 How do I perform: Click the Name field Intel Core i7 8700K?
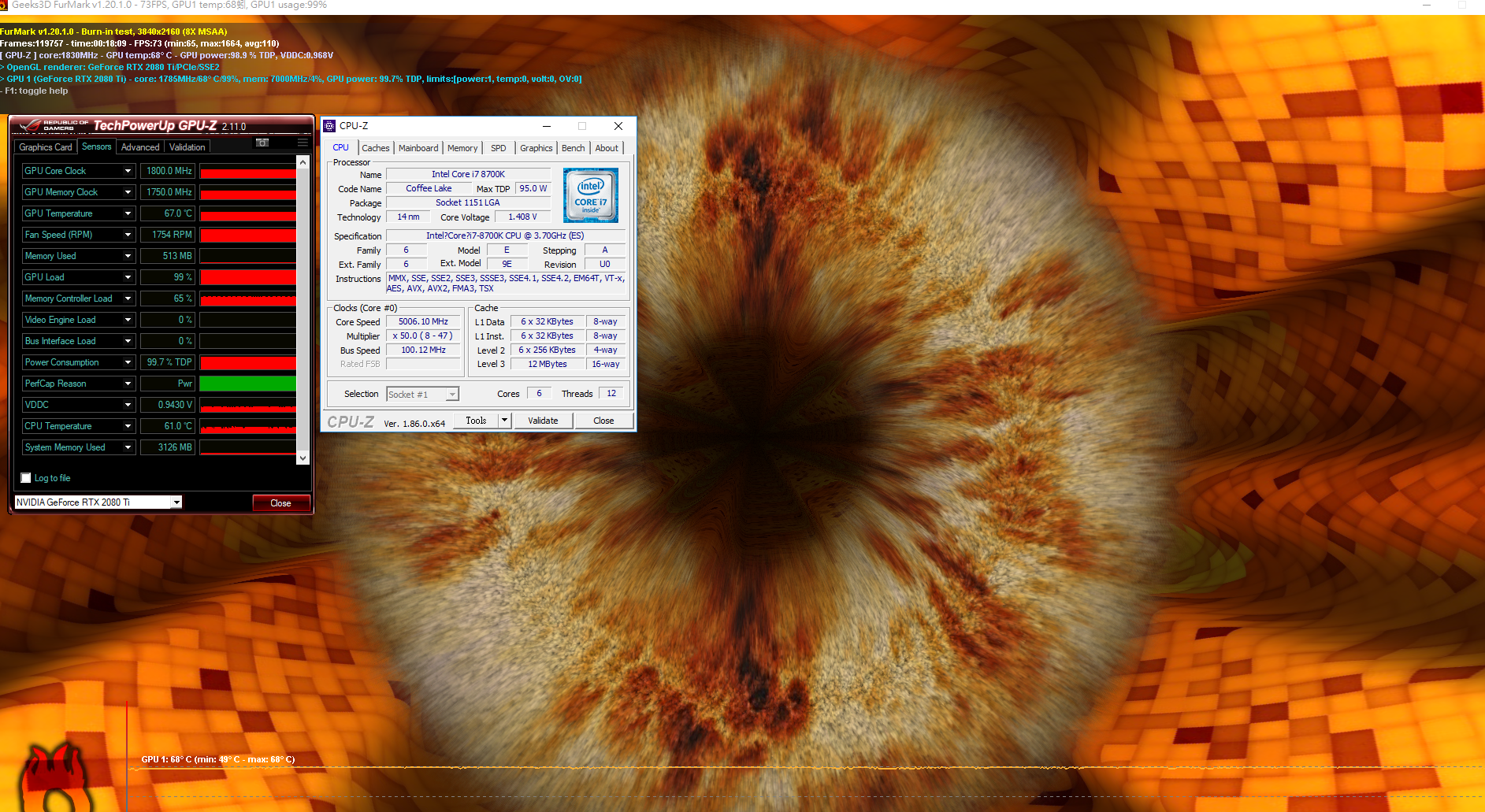468,174
